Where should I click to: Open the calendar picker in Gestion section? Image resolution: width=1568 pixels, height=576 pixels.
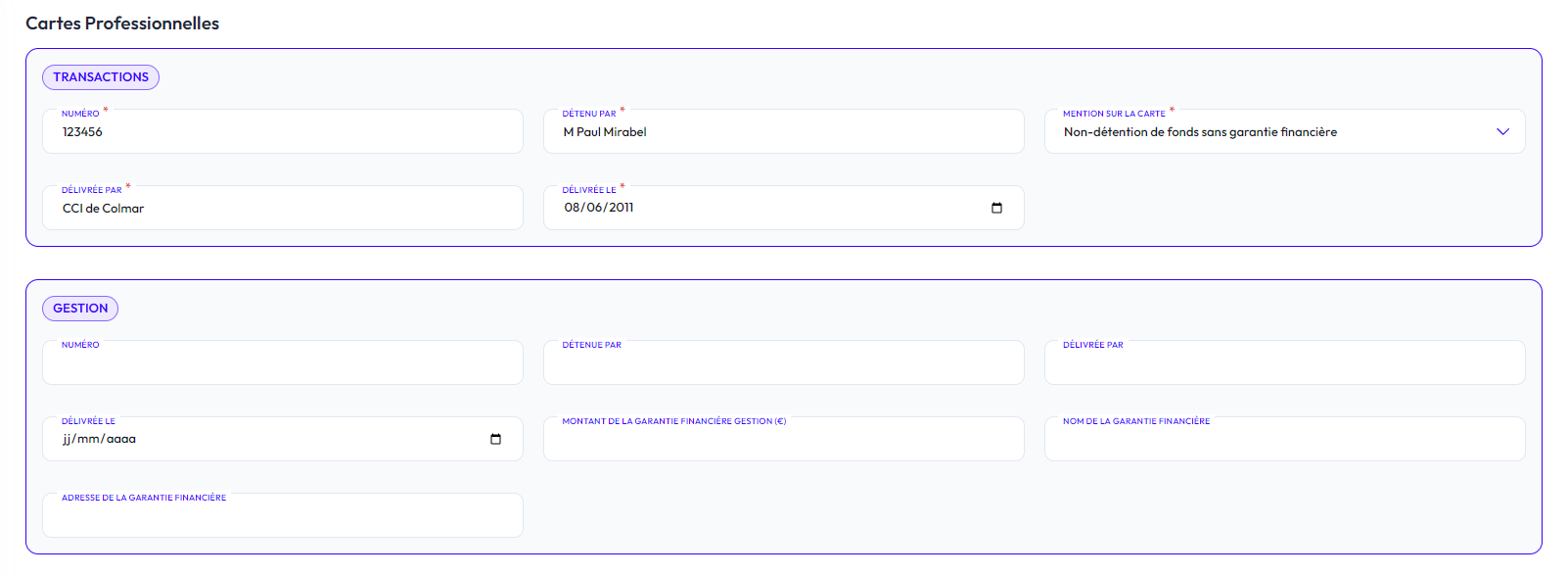click(x=495, y=439)
